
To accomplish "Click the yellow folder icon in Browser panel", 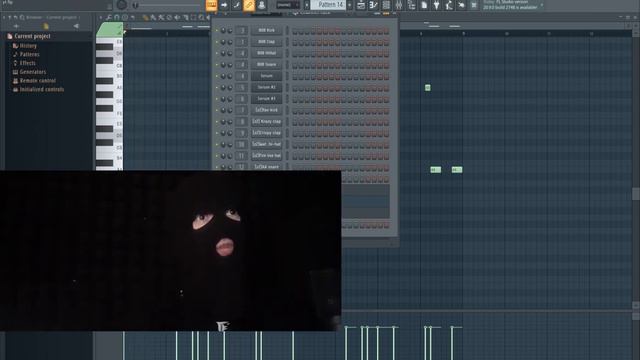I will click(x=46, y=27).
